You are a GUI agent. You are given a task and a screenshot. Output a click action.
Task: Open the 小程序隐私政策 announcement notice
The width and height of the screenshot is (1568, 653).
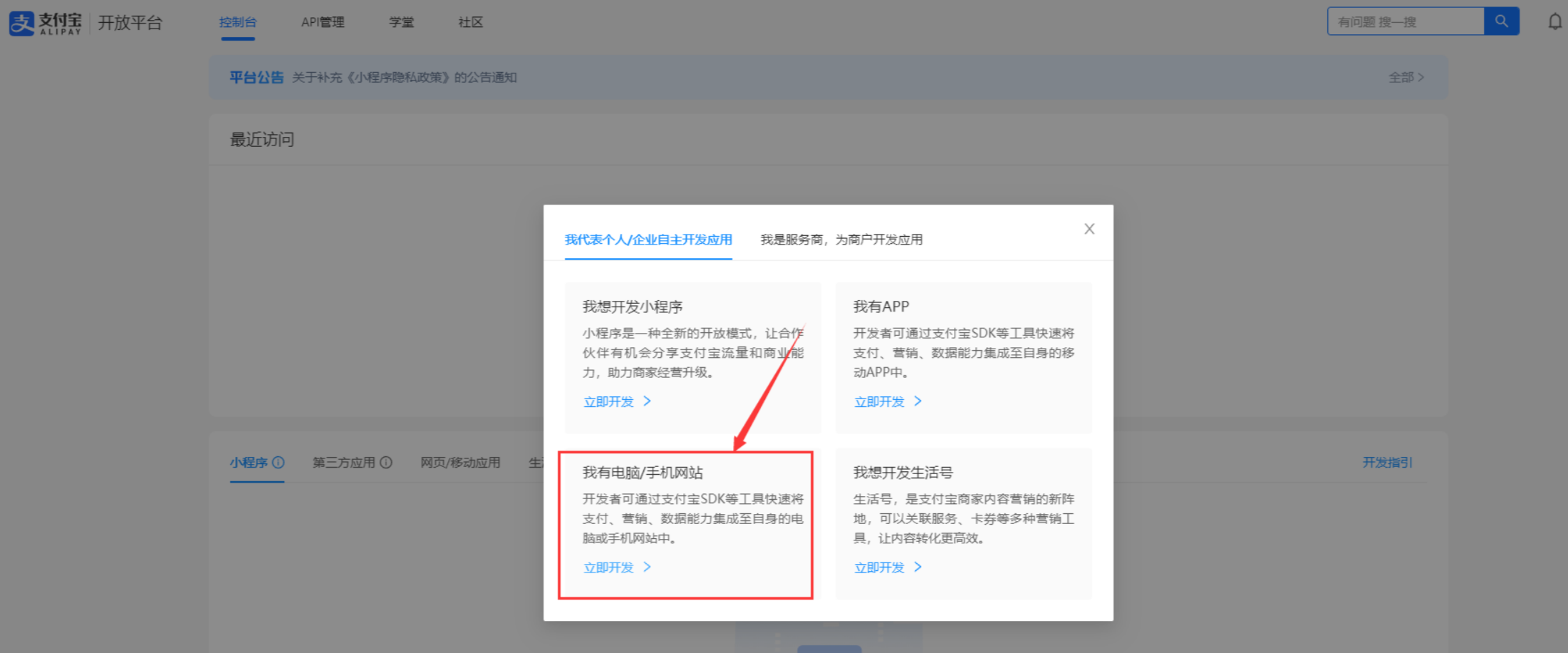[404, 77]
